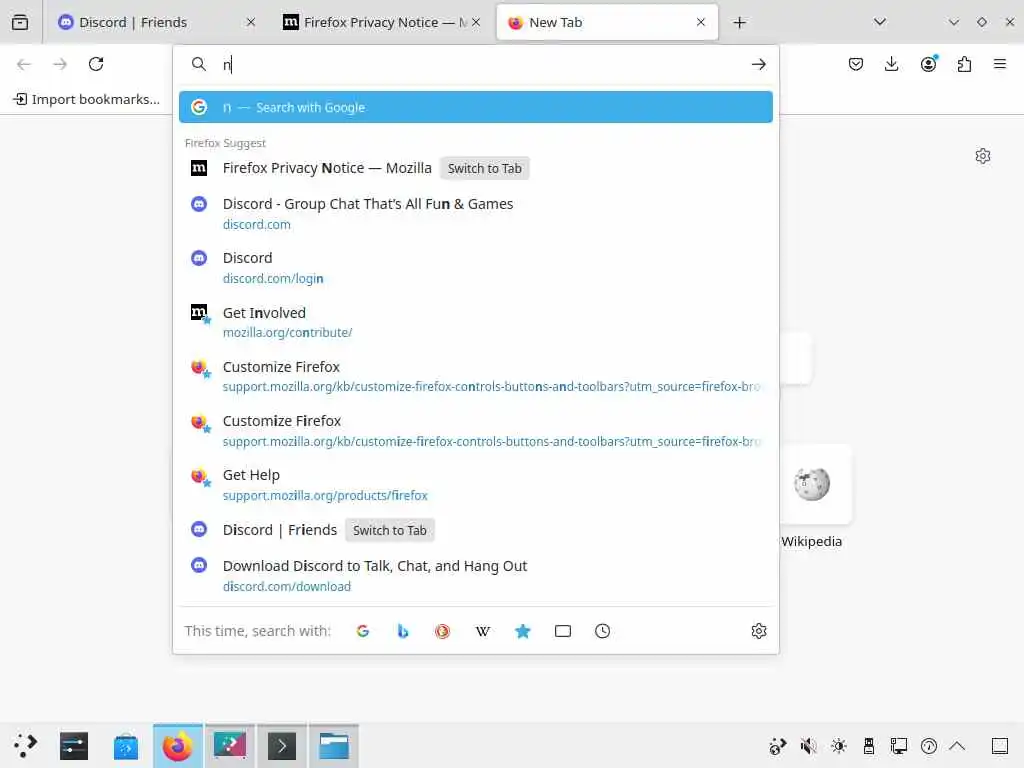The width and height of the screenshot is (1024, 768).
Task: Go forward to the next page
Action: 60,64
